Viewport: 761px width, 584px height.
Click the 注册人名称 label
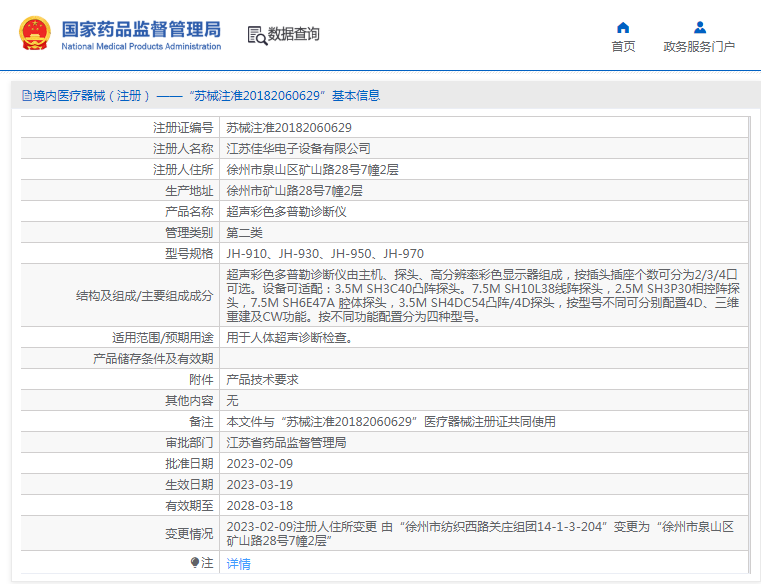[183, 149]
